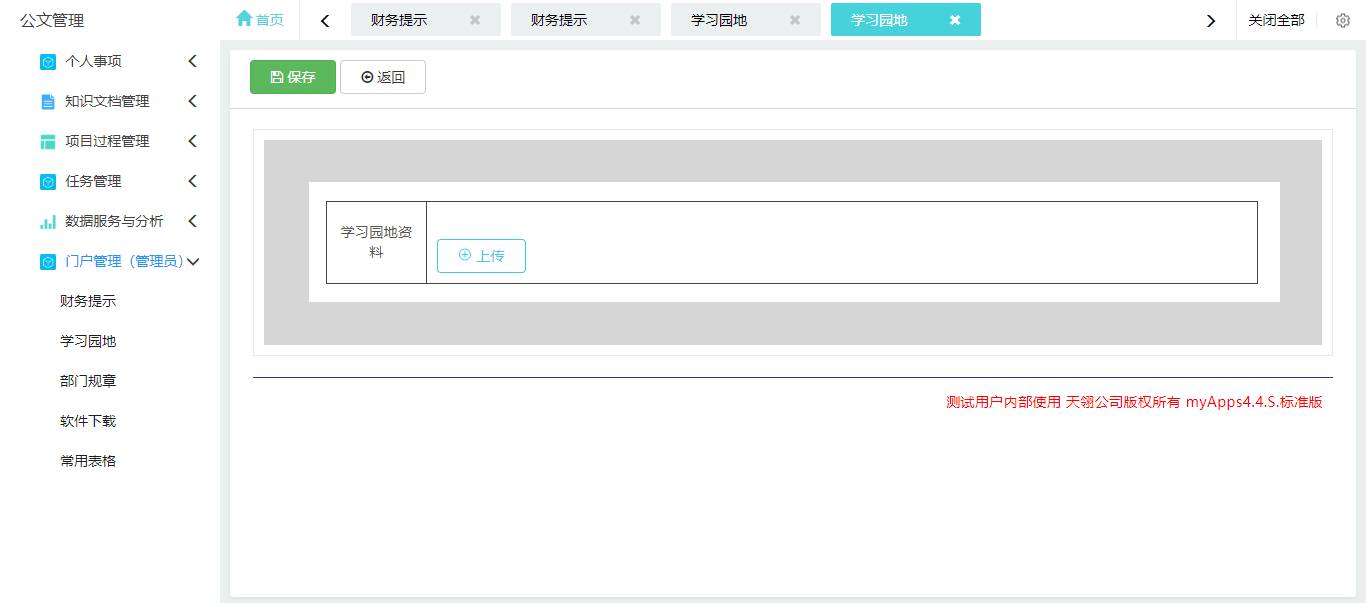Viewport: 1366px width, 603px height.
Task: Click the home icon tab 首页
Action: pyautogui.click(x=259, y=20)
